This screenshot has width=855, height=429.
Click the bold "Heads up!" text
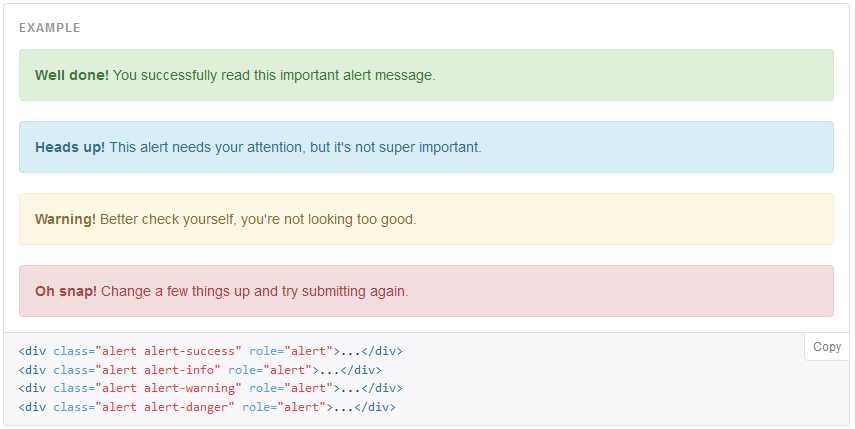[x=70, y=147]
